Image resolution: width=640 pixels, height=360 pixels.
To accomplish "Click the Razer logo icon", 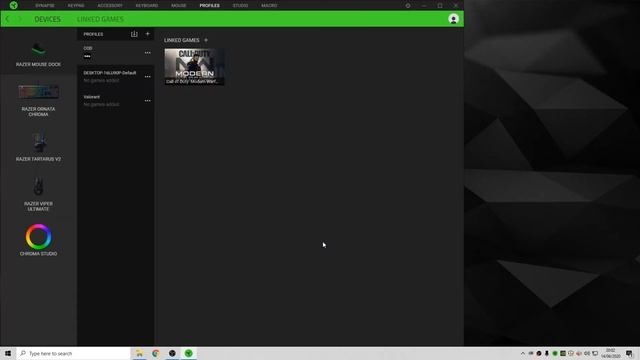I will [x=13, y=5].
